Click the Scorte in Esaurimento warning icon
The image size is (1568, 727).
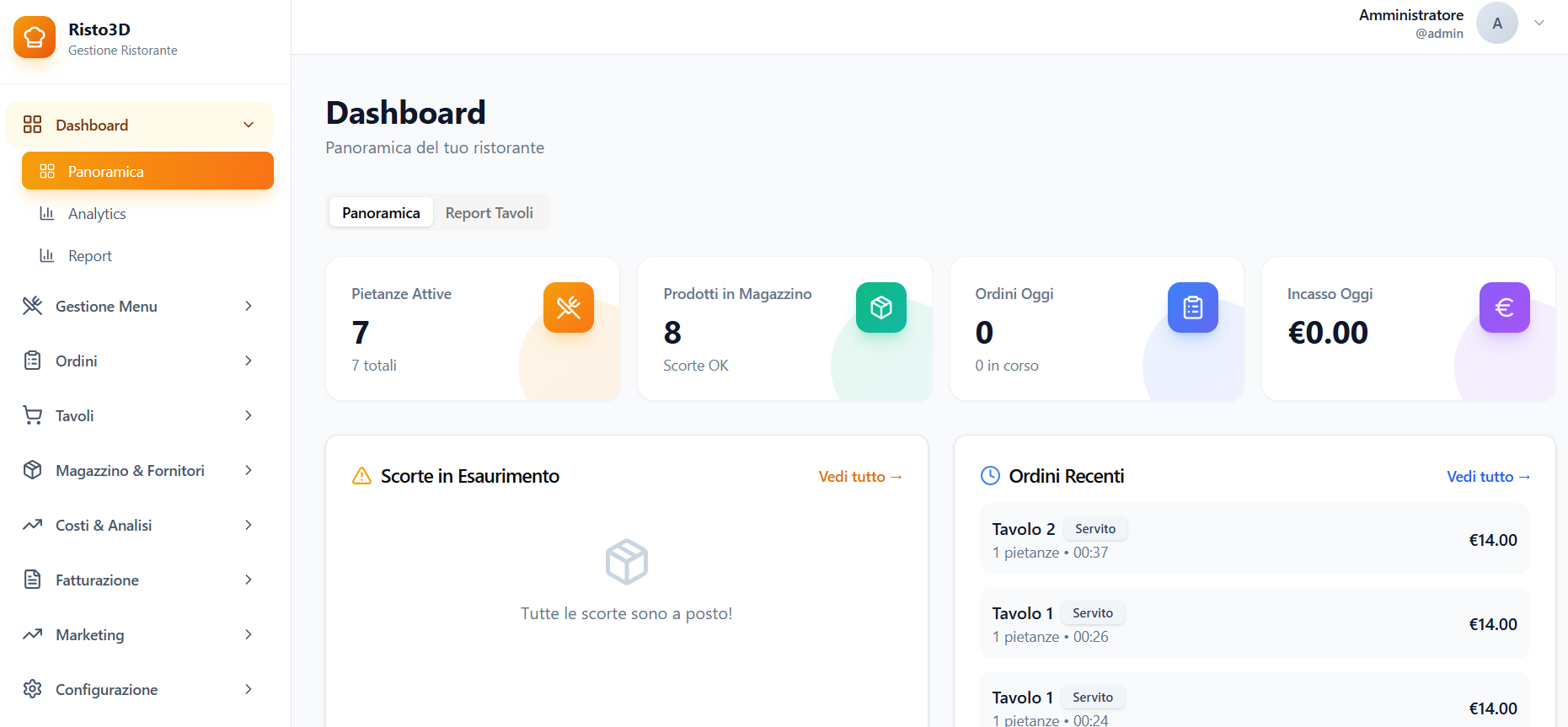361,476
